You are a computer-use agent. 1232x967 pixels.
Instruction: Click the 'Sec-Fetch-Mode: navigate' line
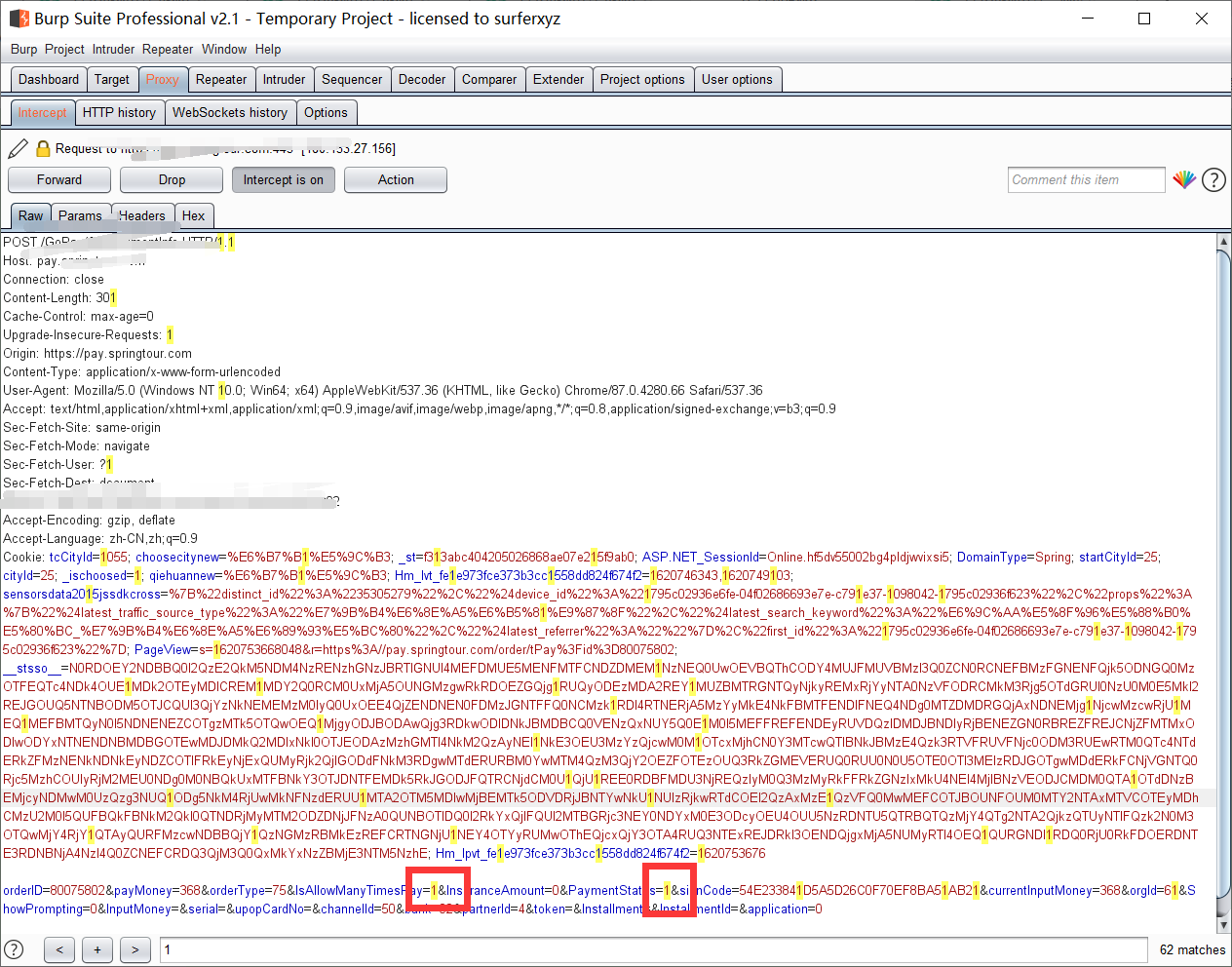pyautogui.click(x=76, y=445)
